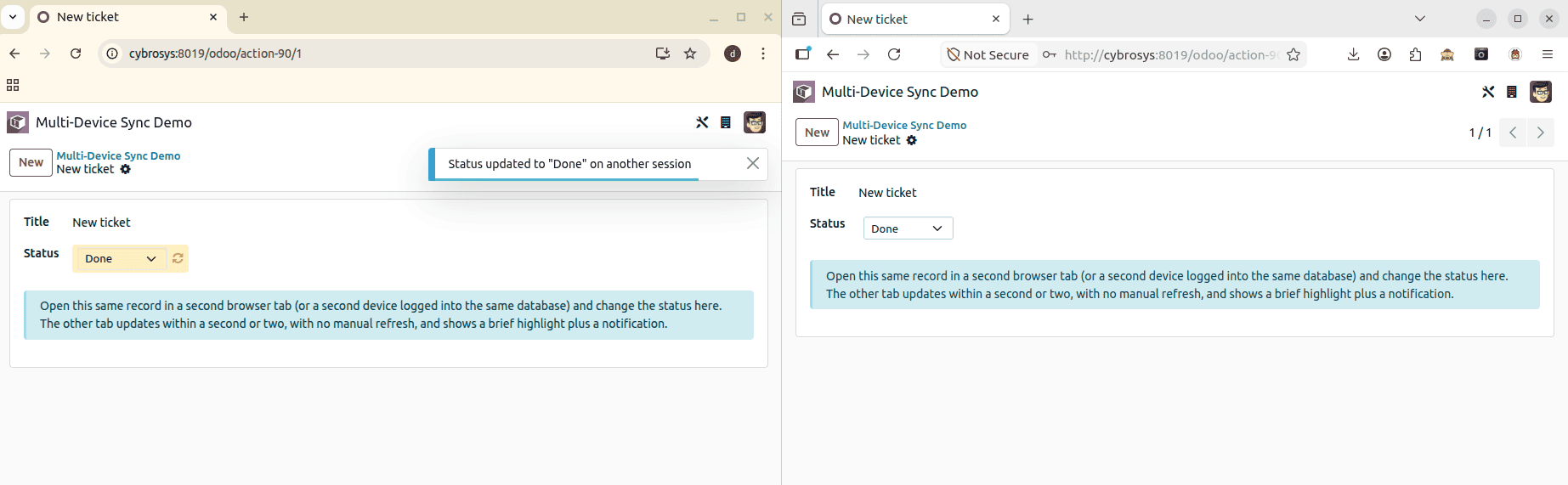
Task: Click sync refresh icon beside Status dropdown
Action: pos(178,258)
